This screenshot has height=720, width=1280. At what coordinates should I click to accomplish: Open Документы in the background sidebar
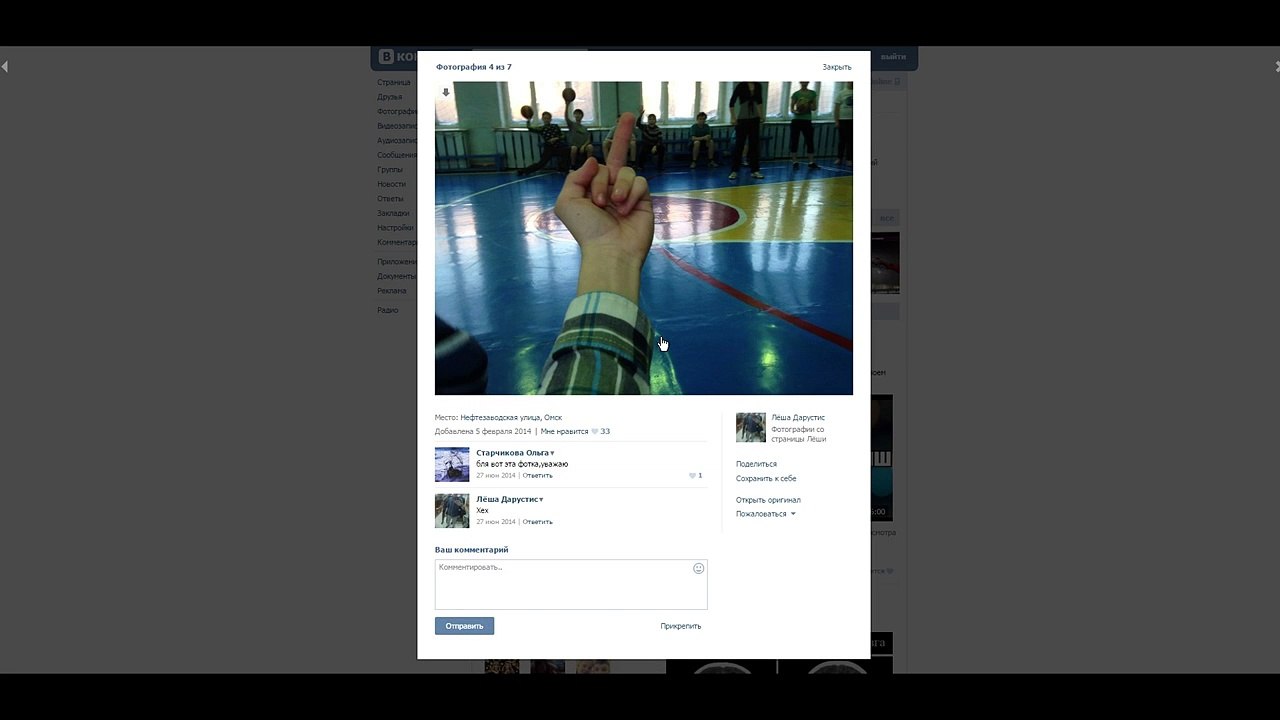pyautogui.click(x=397, y=276)
